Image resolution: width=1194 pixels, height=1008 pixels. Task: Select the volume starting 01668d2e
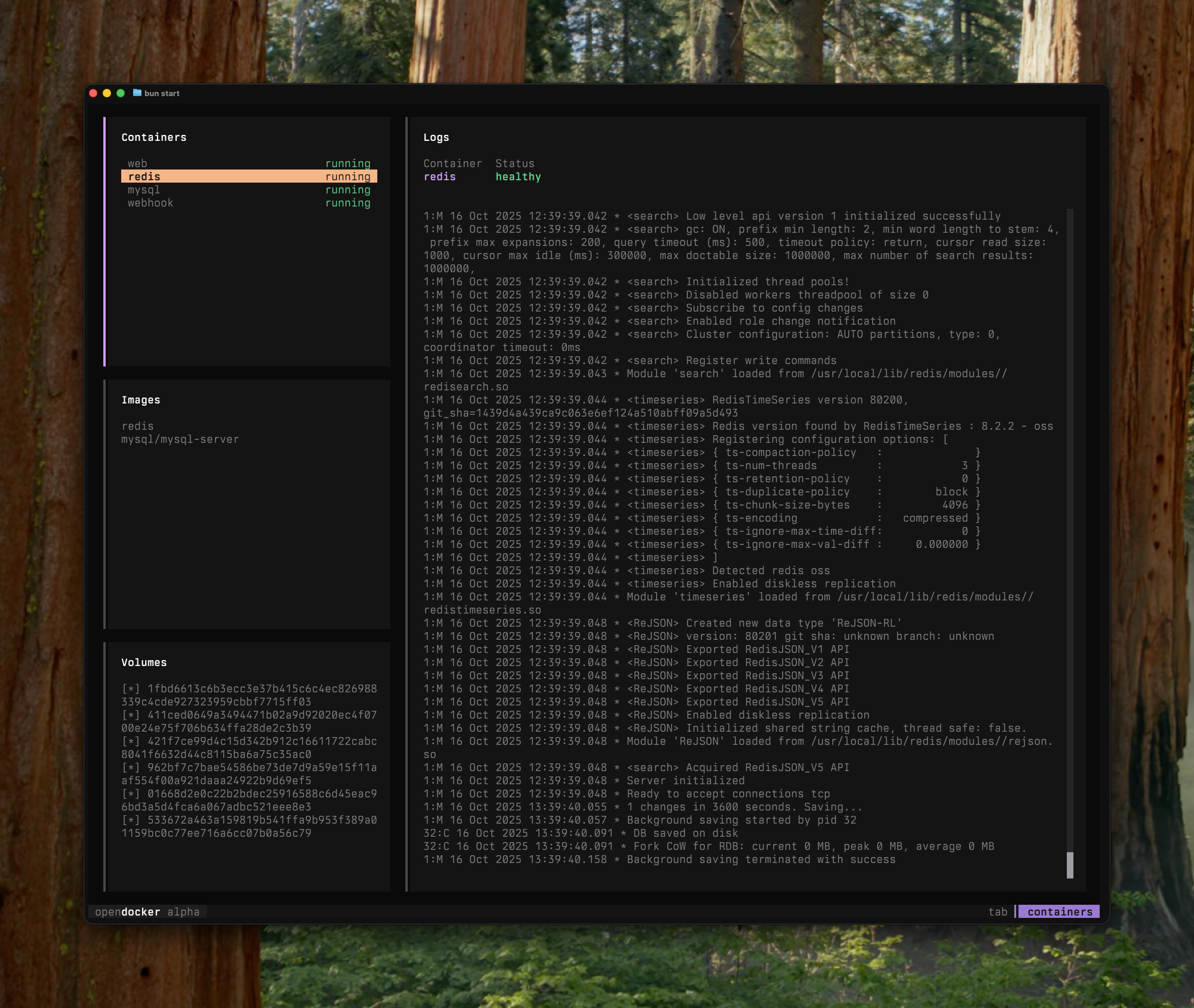[261, 794]
